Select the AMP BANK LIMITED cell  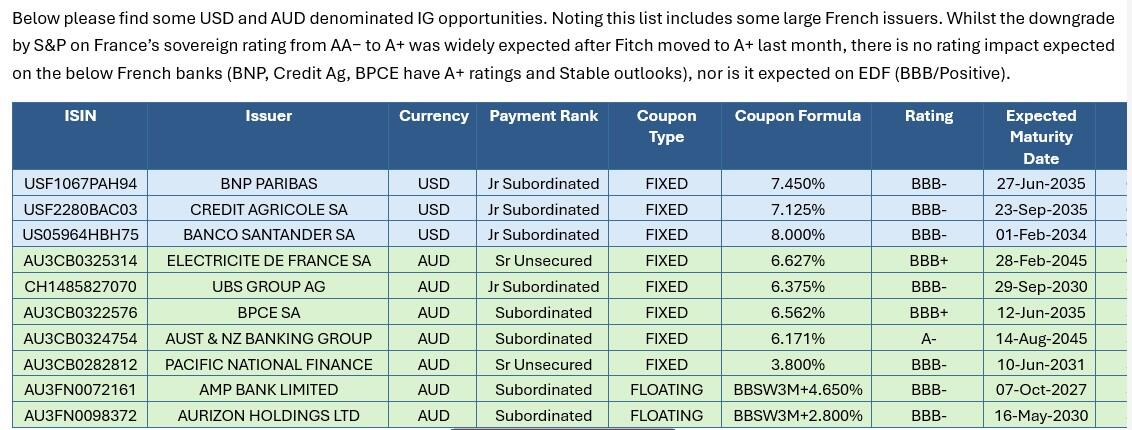[x=268, y=389]
